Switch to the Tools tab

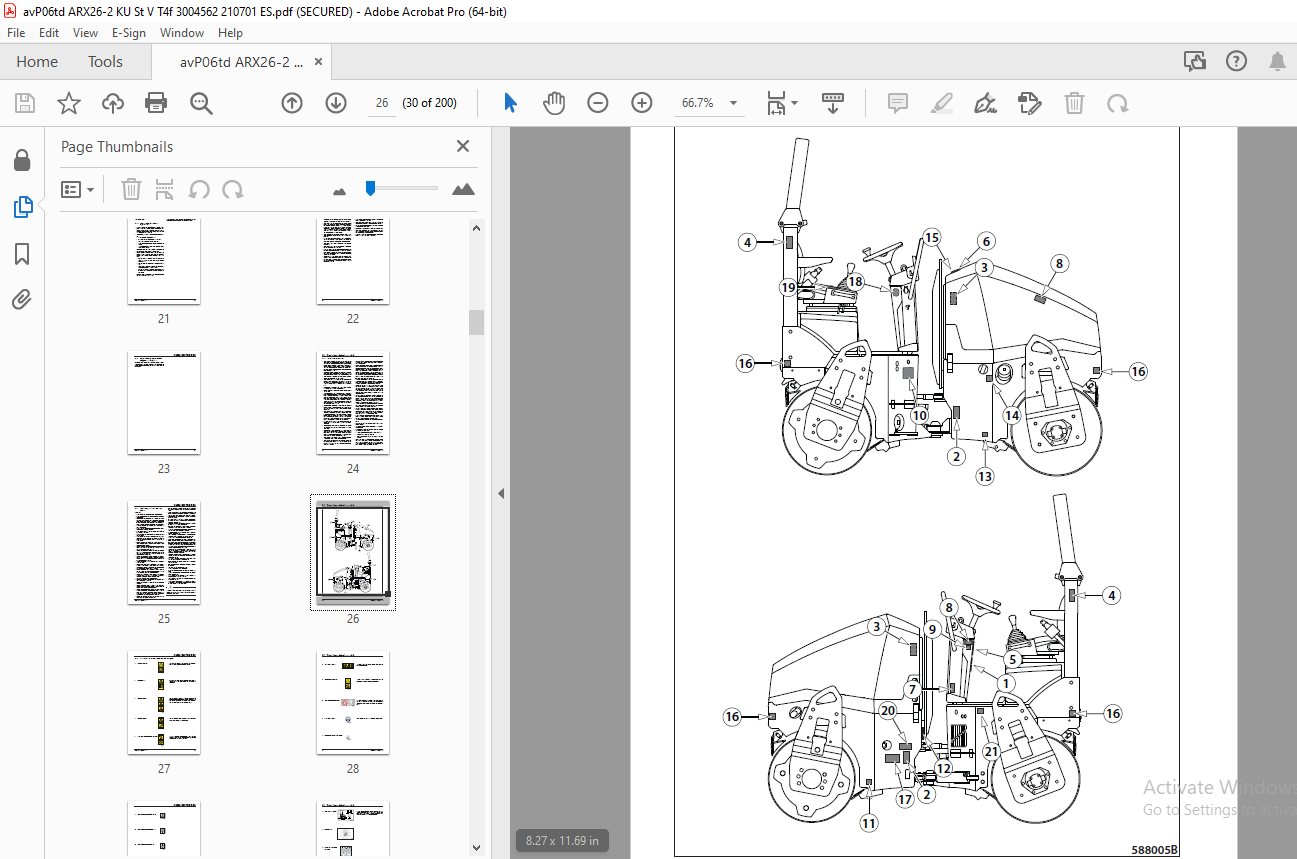105,62
